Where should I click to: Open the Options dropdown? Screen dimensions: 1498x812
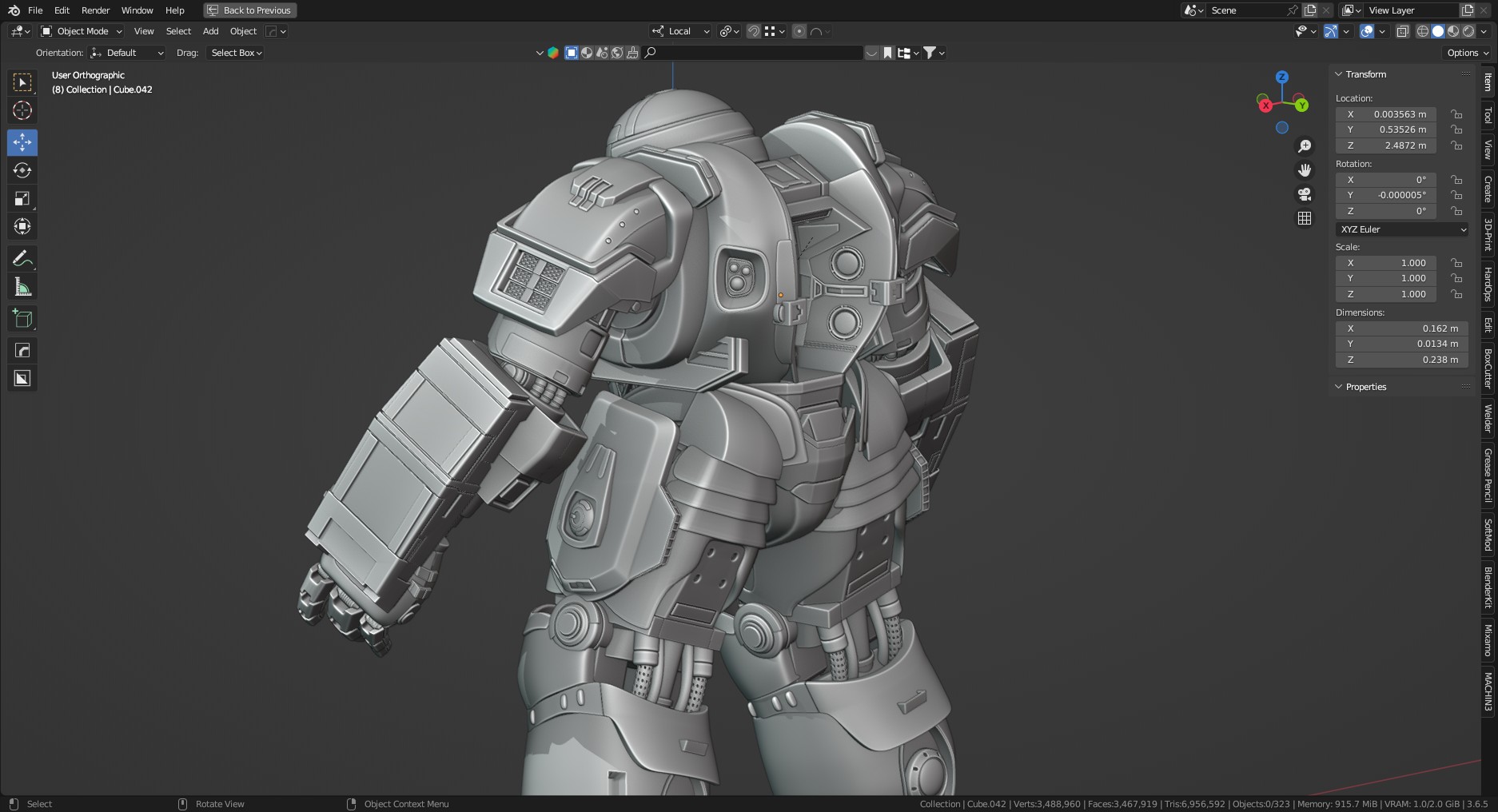(1468, 53)
